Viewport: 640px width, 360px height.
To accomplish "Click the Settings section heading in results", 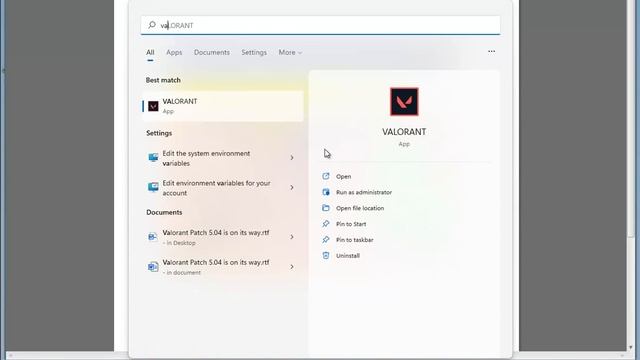I will click(x=159, y=133).
